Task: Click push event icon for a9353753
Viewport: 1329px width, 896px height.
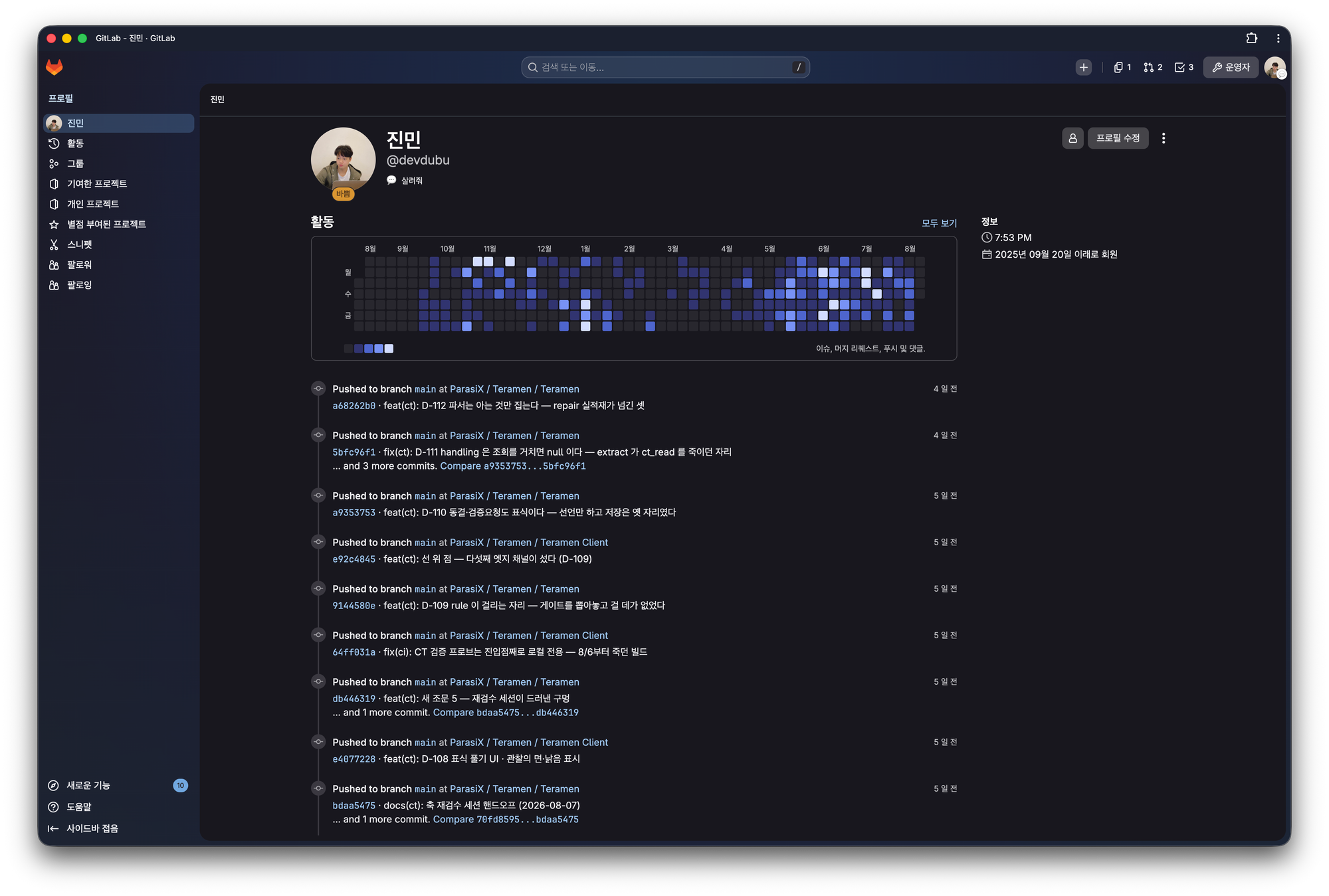Action: pyautogui.click(x=318, y=495)
